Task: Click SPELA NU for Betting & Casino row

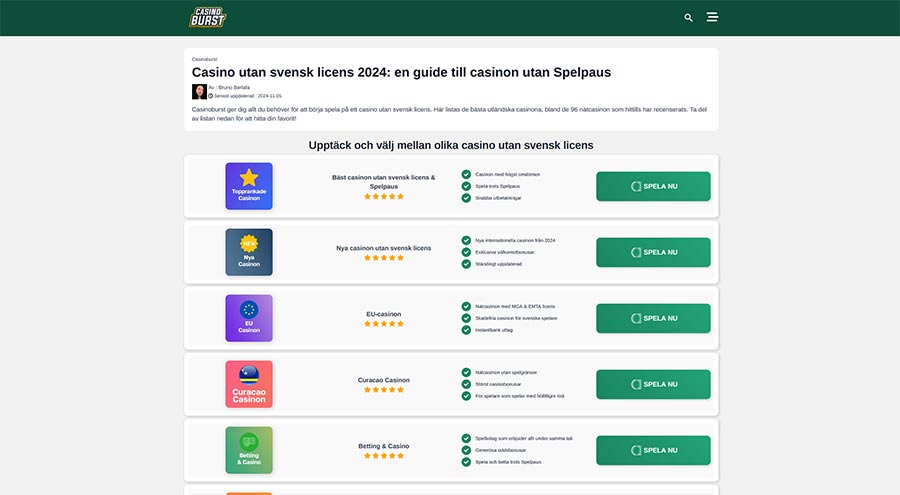Action: coord(653,450)
